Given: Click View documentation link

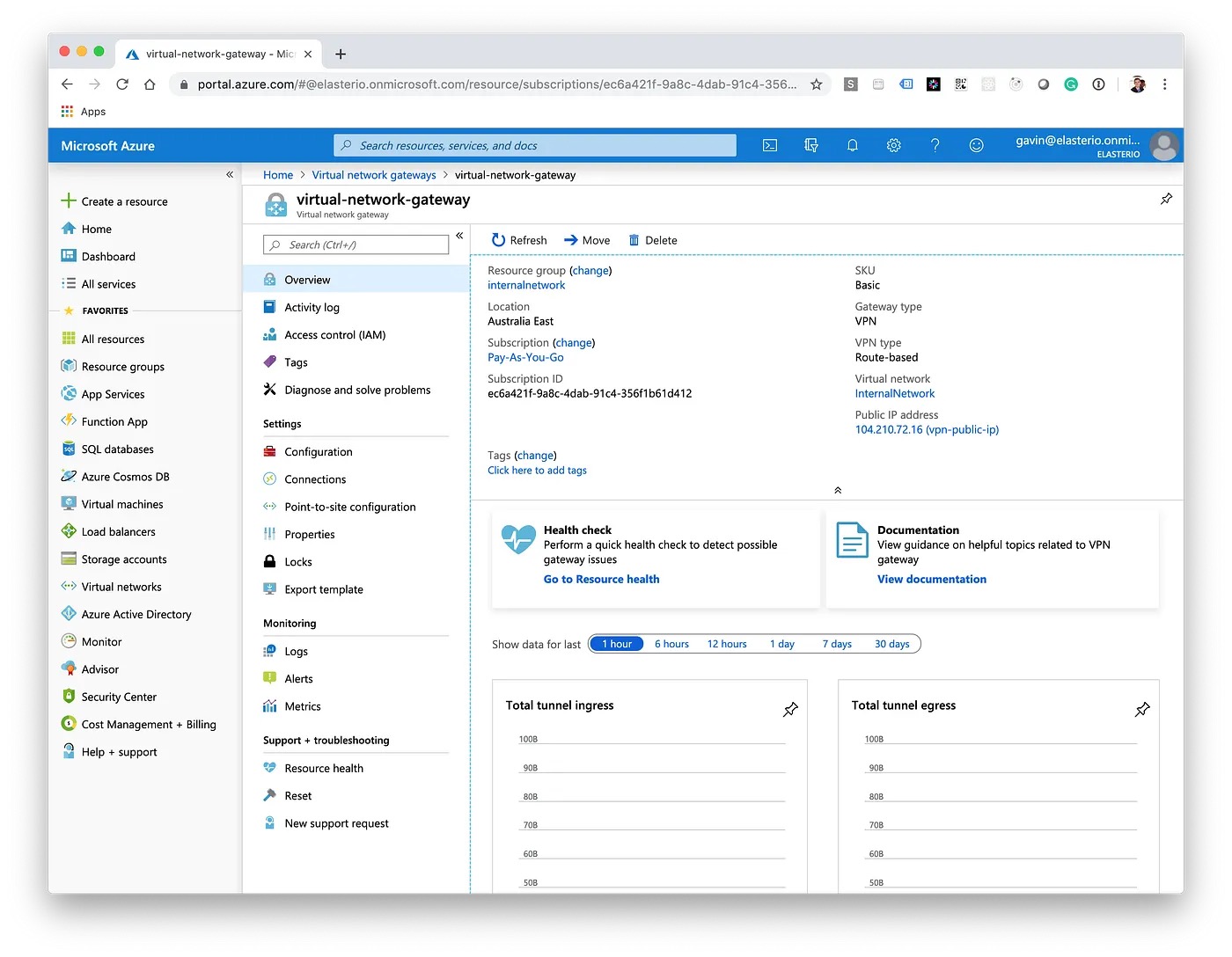Looking at the screenshot, I should 931,579.
